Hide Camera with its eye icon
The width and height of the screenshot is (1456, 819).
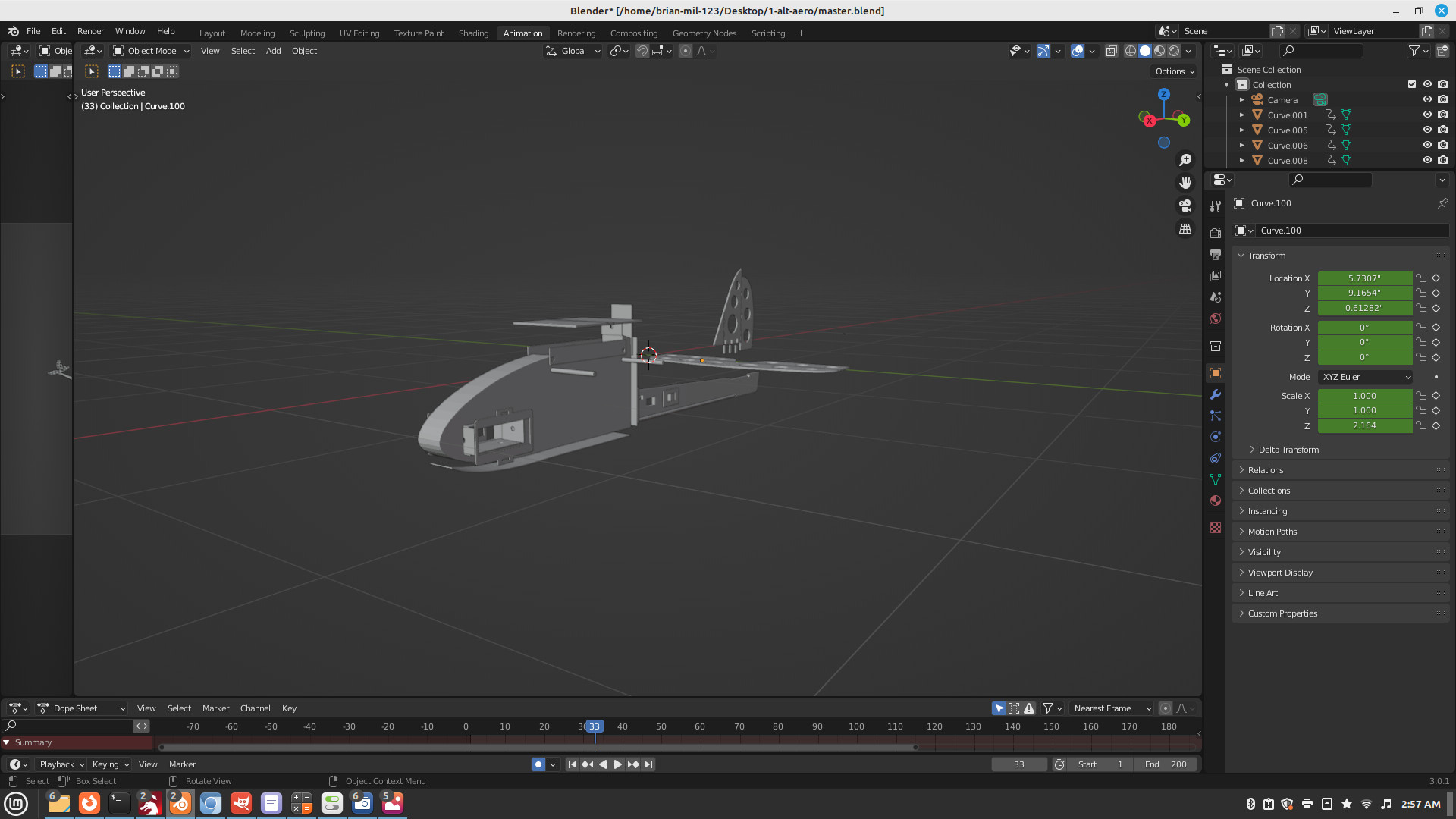(1427, 99)
